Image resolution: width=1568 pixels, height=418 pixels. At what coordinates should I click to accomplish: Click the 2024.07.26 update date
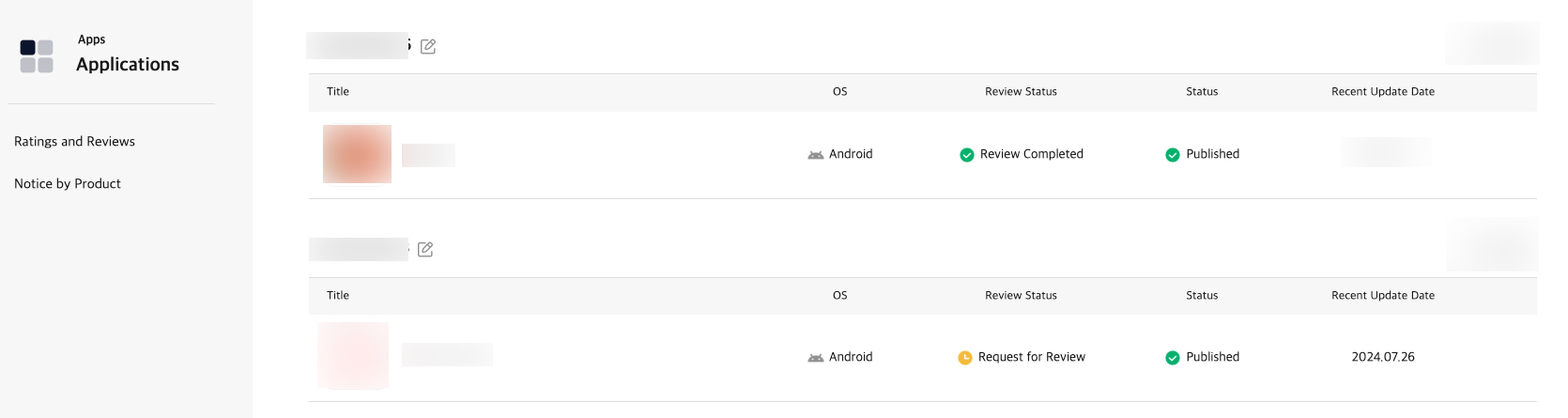click(x=1382, y=357)
